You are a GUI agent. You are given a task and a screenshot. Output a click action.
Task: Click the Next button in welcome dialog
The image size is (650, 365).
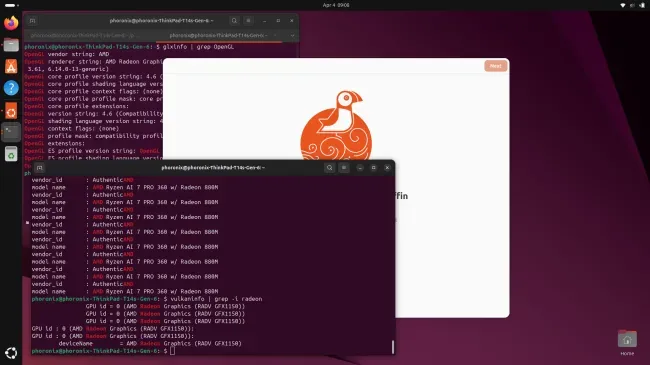click(495, 66)
